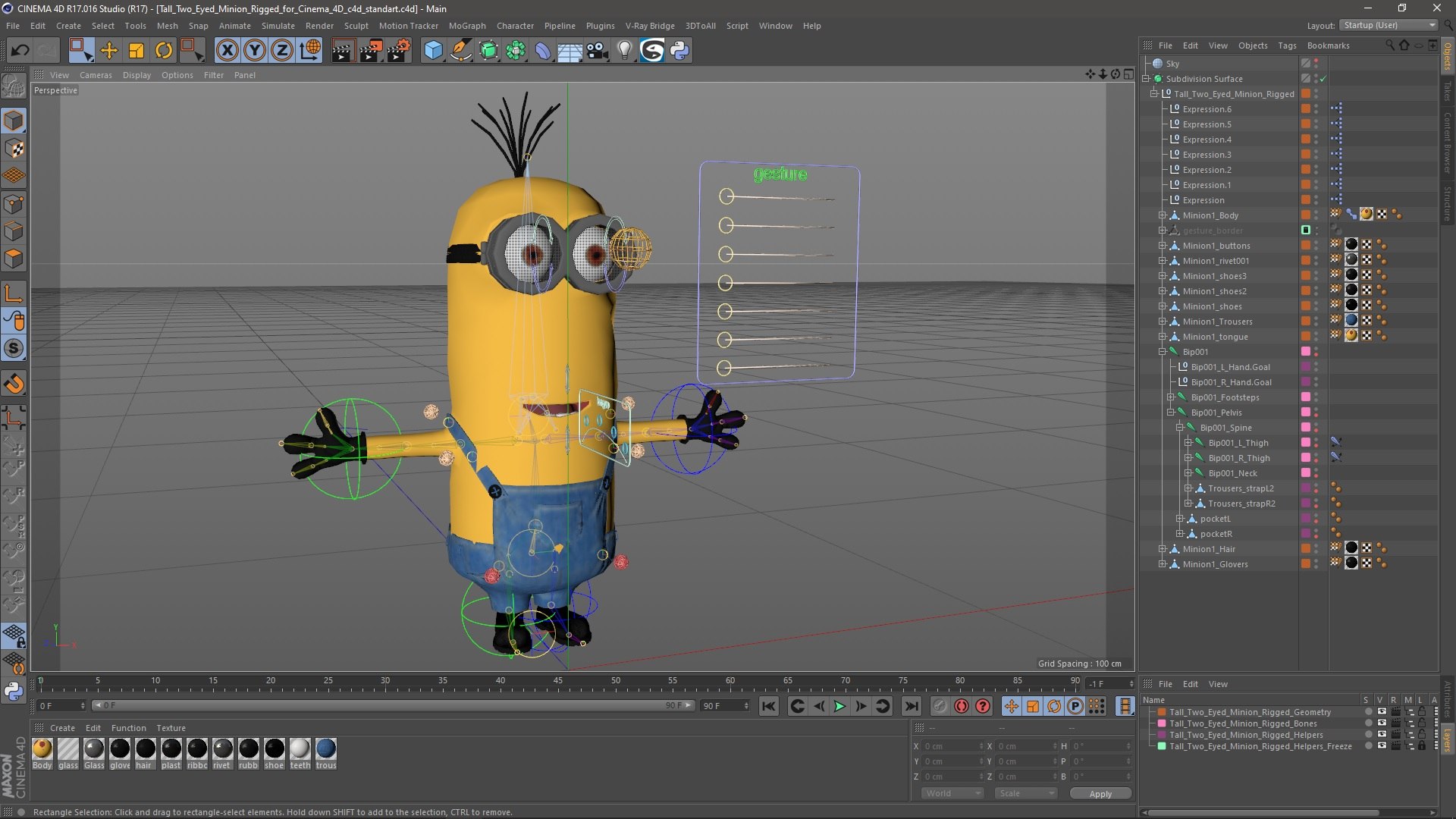Collapse the Bip001 hierarchy
Viewport: 1456px width, 819px height.
point(1162,352)
